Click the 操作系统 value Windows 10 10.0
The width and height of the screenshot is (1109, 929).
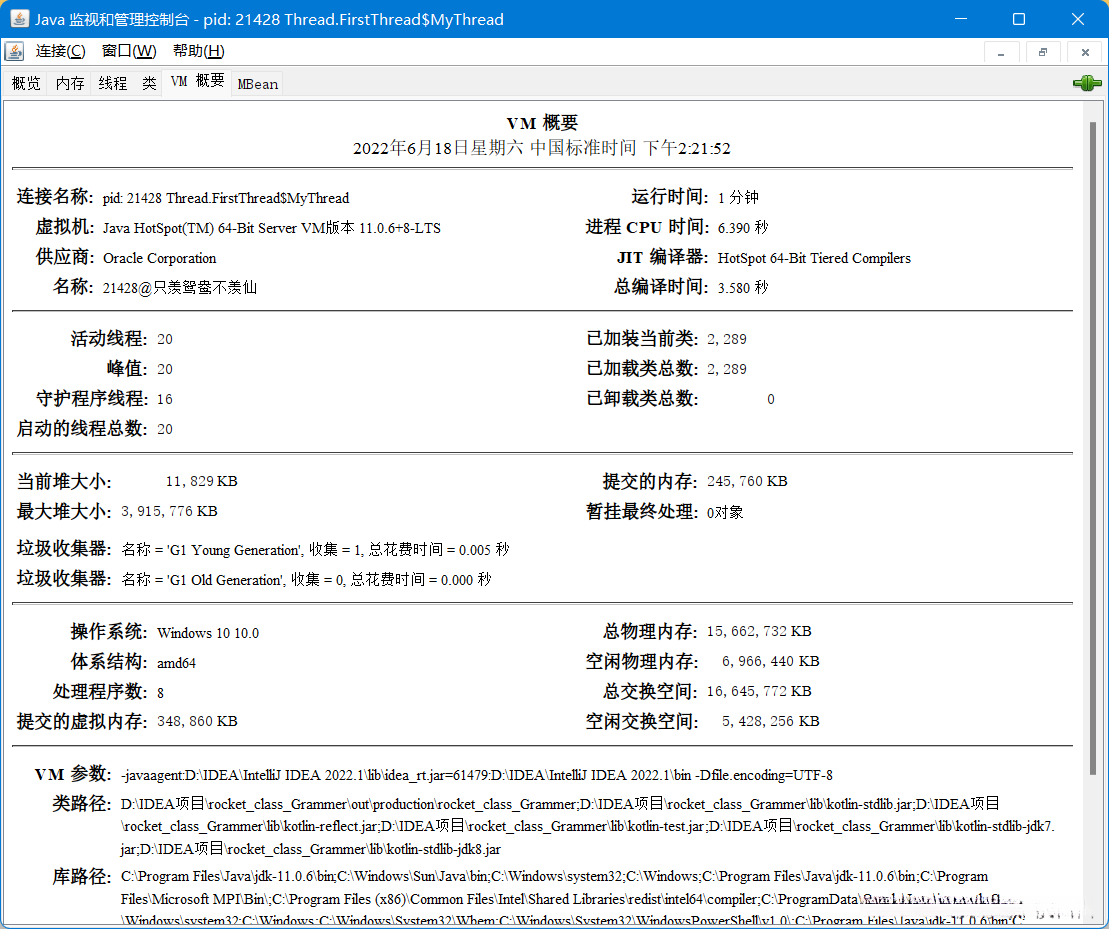tap(208, 633)
